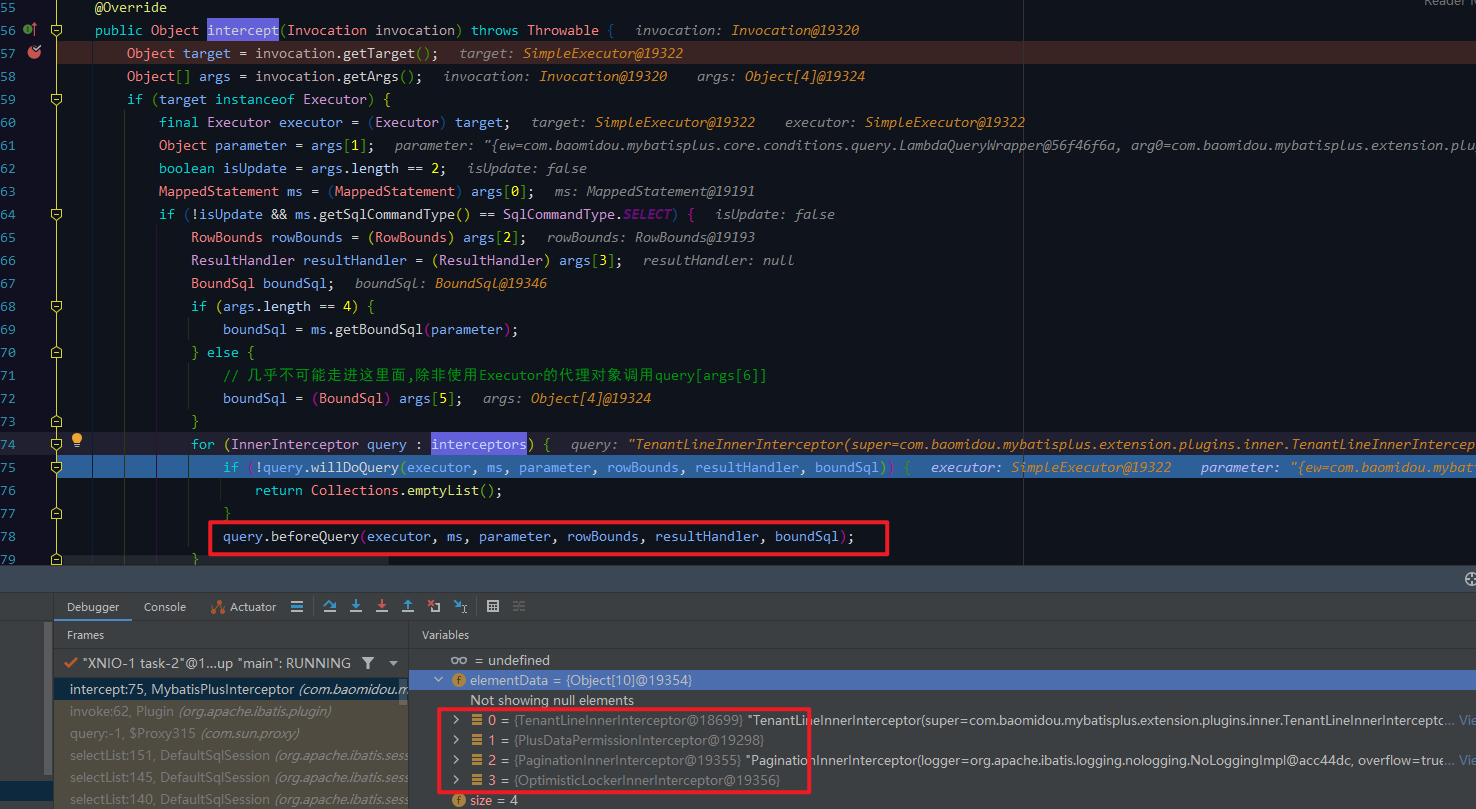Click the ms.getBoundSql(parameter) statement on line 69
Screen dimensions: 1476x809
point(371,329)
